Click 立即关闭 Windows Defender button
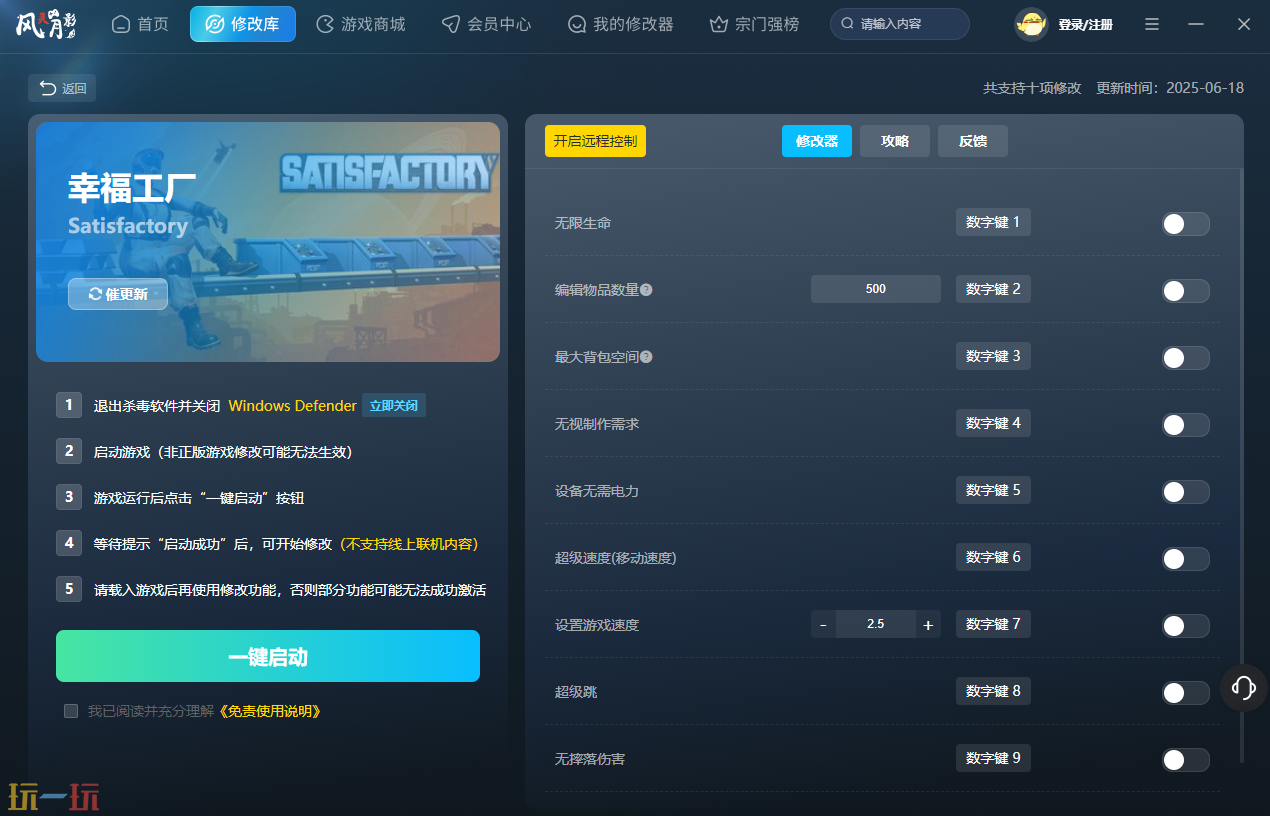The height and width of the screenshot is (816, 1270). (x=394, y=406)
